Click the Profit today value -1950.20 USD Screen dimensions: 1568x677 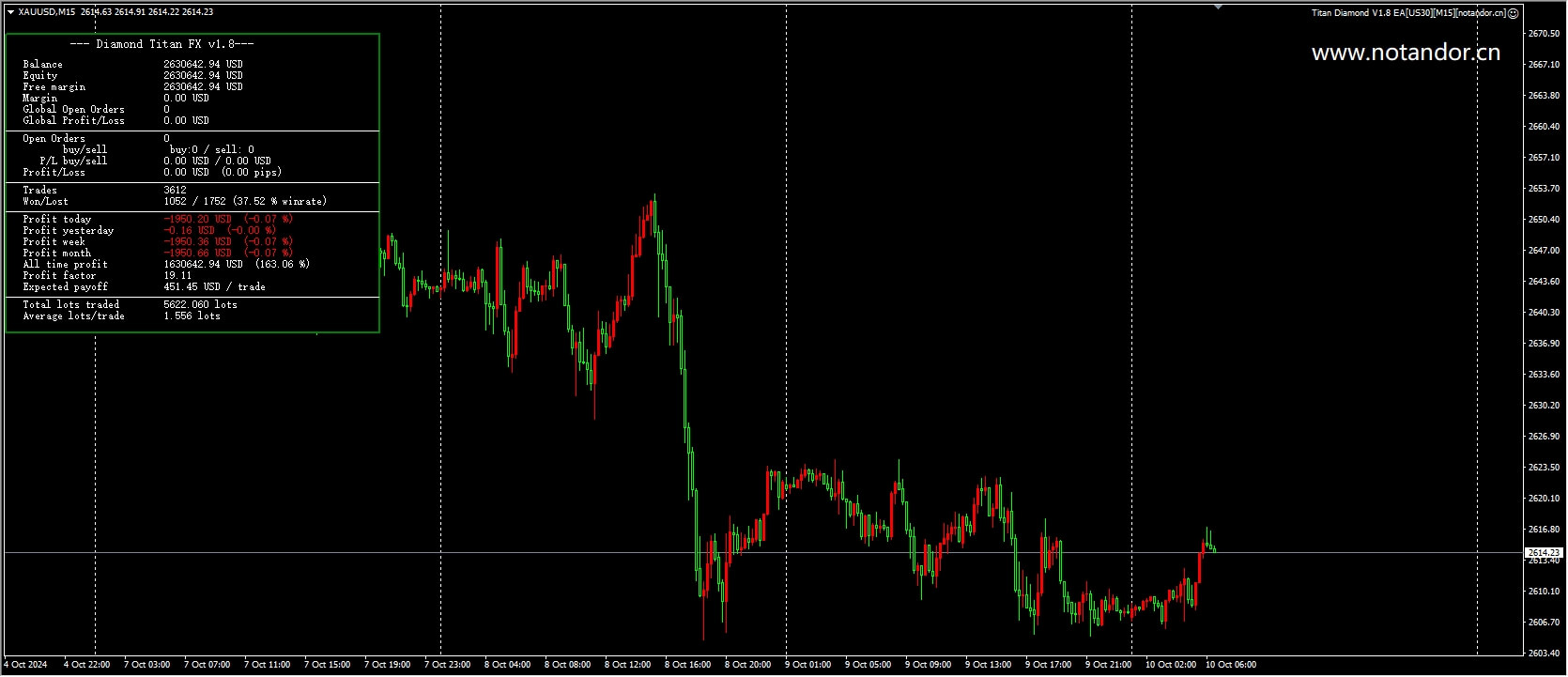228,220
